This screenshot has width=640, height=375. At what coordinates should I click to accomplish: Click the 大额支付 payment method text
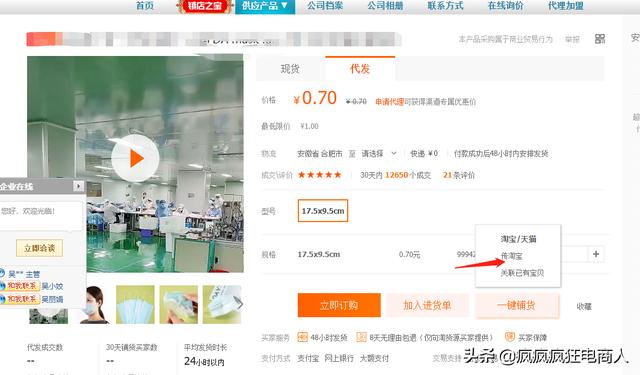(374, 358)
